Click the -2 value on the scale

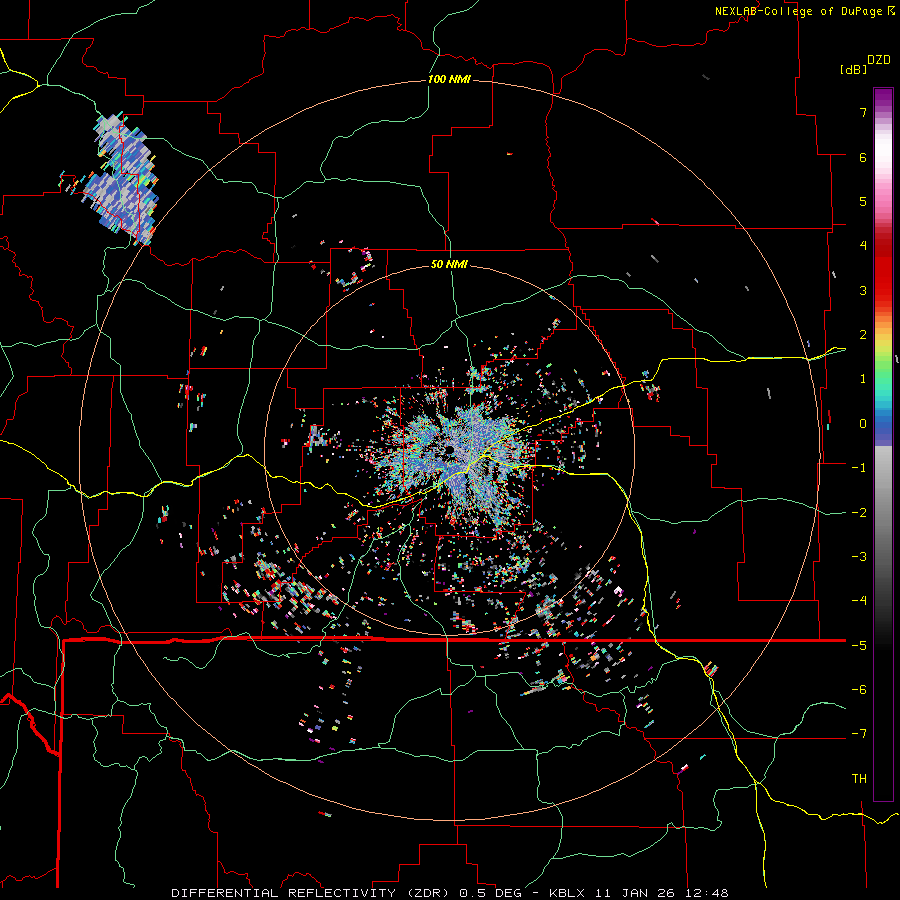[x=859, y=513]
